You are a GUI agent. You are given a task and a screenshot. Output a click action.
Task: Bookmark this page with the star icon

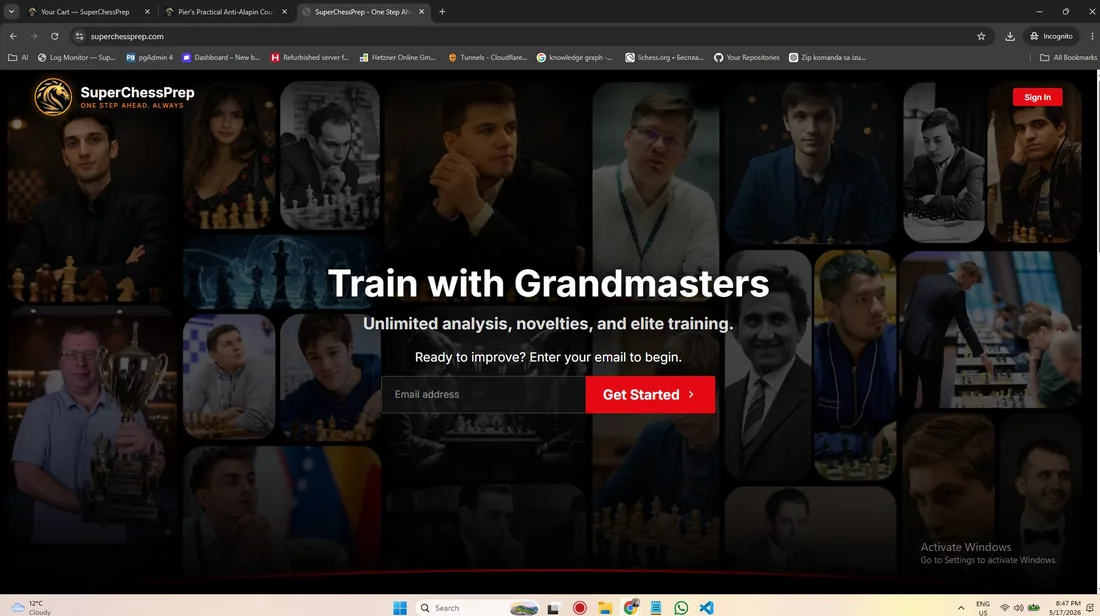coord(981,36)
